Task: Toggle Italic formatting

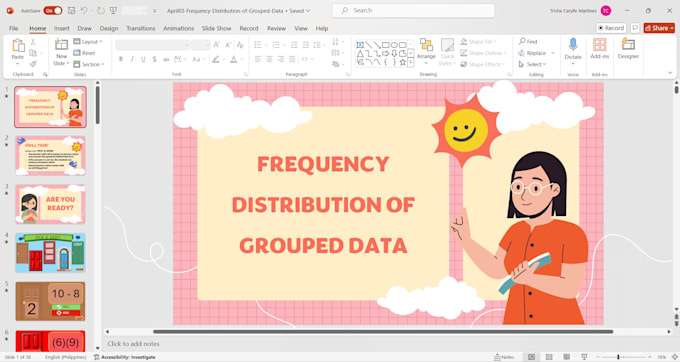Action: pyautogui.click(x=132, y=59)
